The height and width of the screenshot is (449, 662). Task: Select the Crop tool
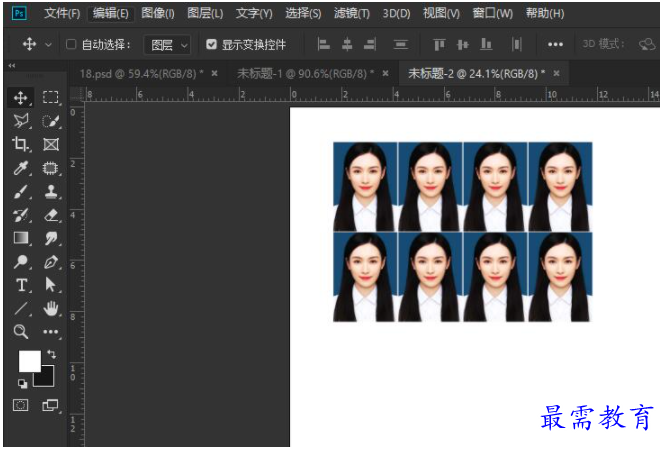pos(20,144)
